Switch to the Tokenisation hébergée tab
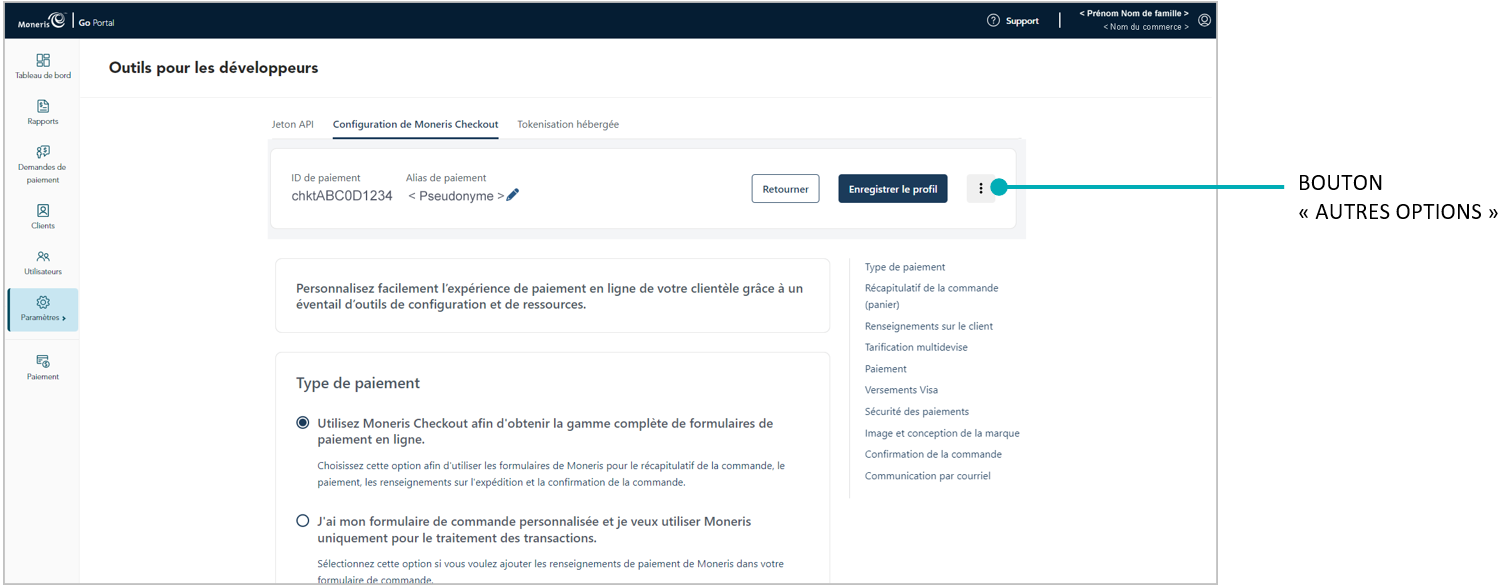The width and height of the screenshot is (1500, 588). point(568,125)
